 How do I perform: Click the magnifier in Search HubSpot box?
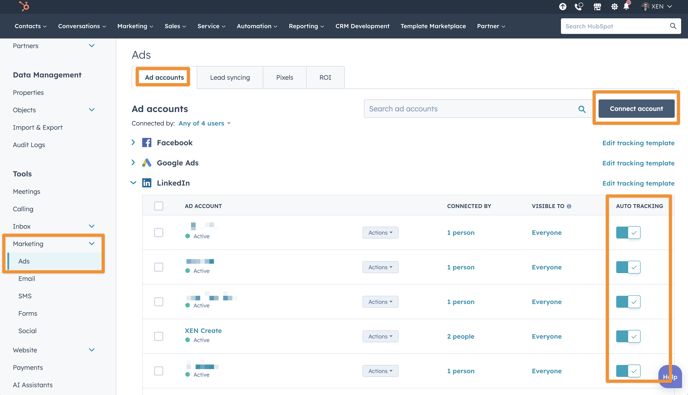click(x=673, y=26)
